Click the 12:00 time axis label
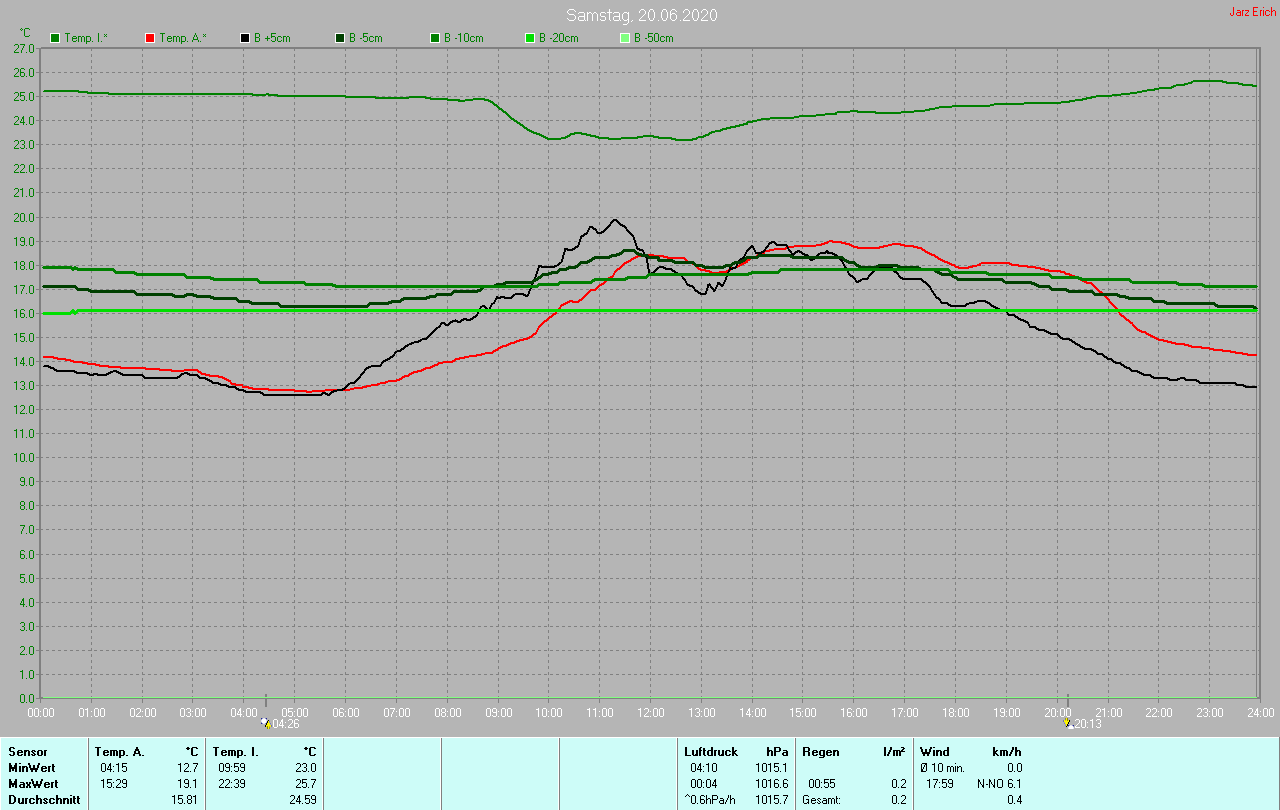 (651, 713)
